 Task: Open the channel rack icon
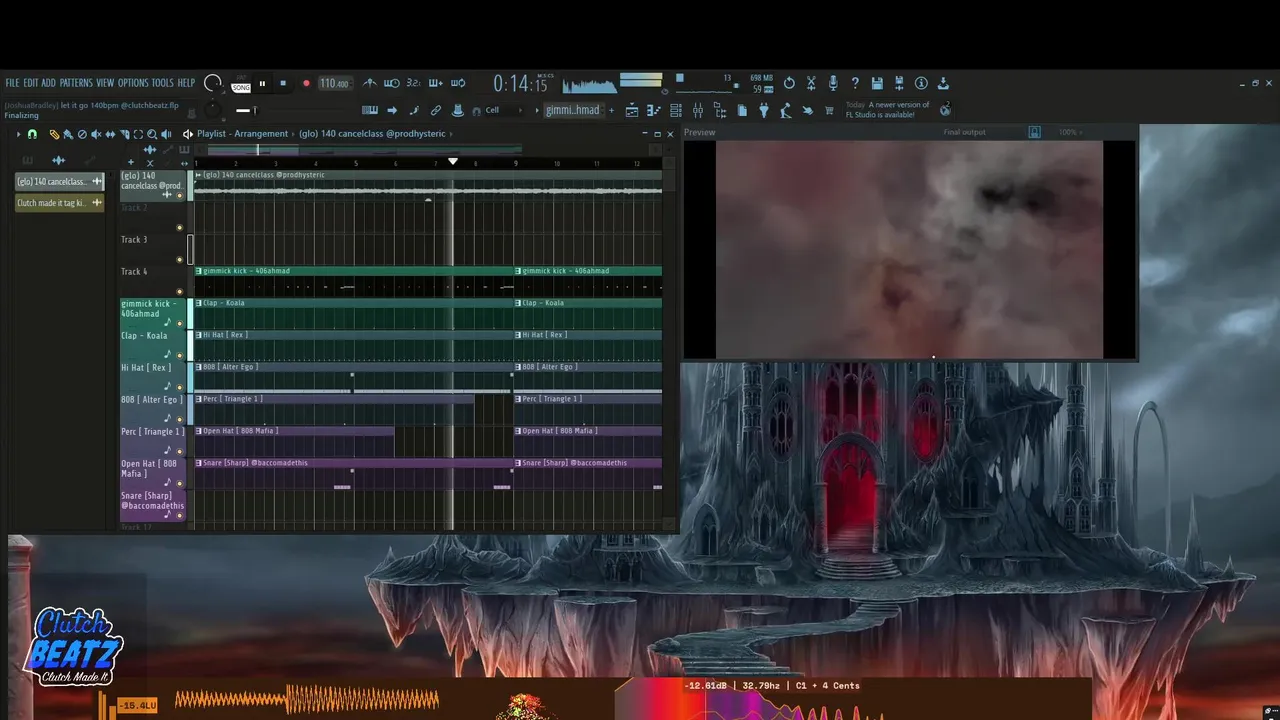[x=676, y=110]
